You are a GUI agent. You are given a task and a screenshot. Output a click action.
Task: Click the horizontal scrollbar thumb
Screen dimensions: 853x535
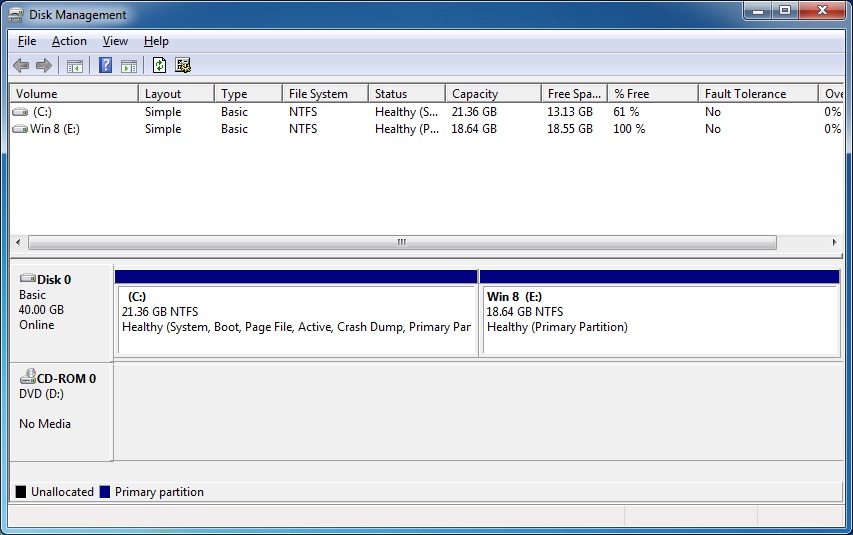(402, 242)
